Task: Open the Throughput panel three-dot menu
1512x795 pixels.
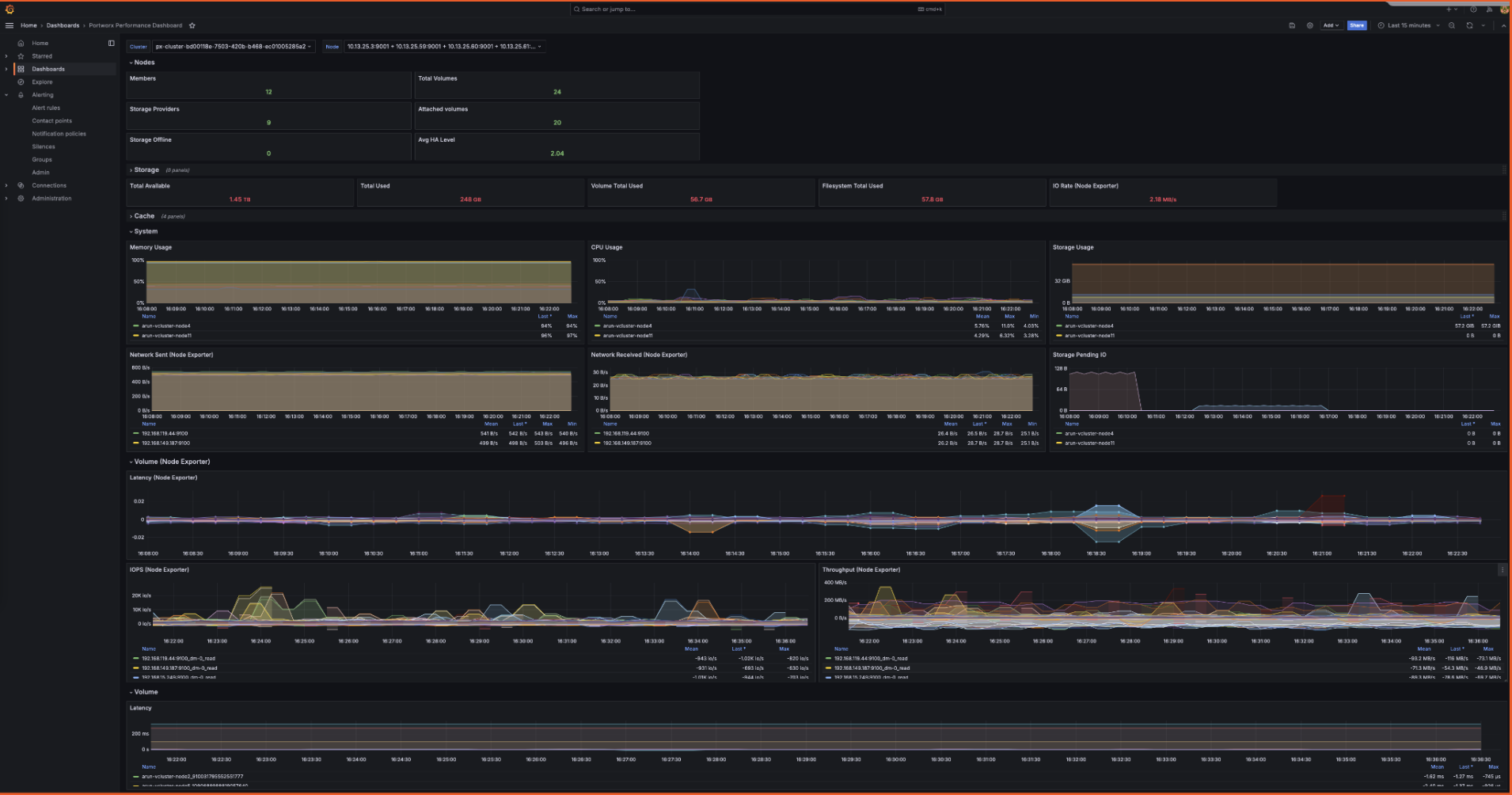Action: (1503, 570)
